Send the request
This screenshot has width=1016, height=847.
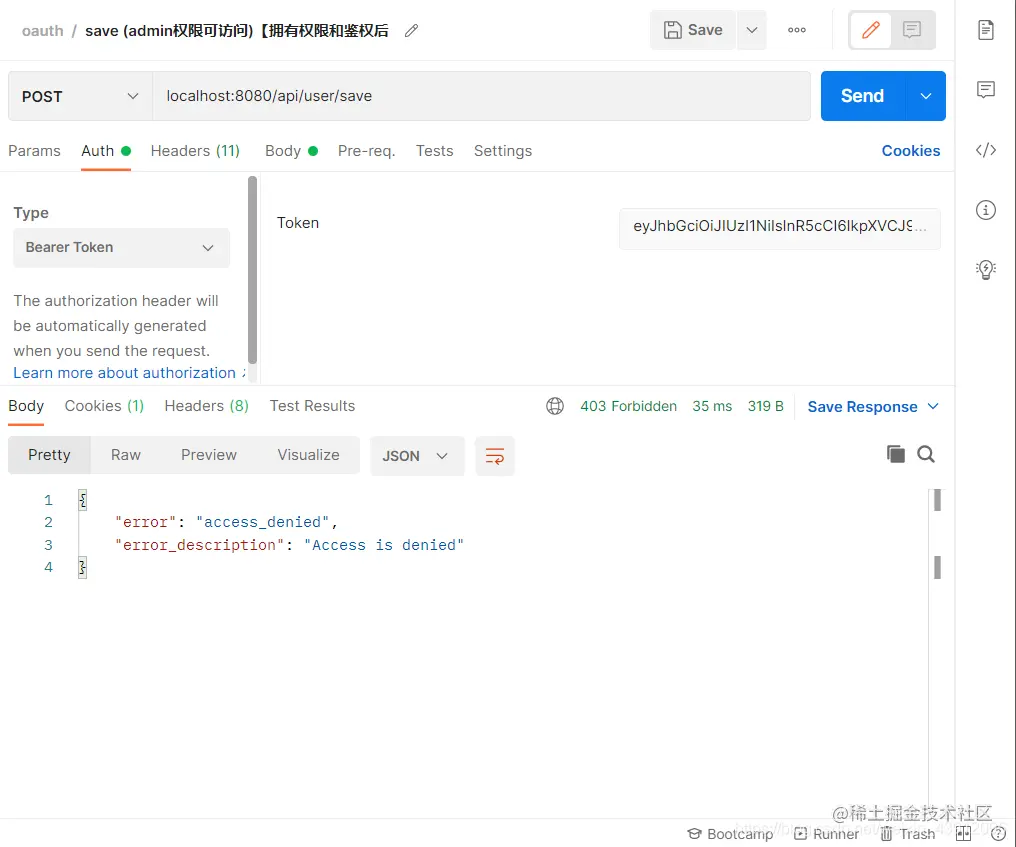pyautogui.click(x=862, y=96)
